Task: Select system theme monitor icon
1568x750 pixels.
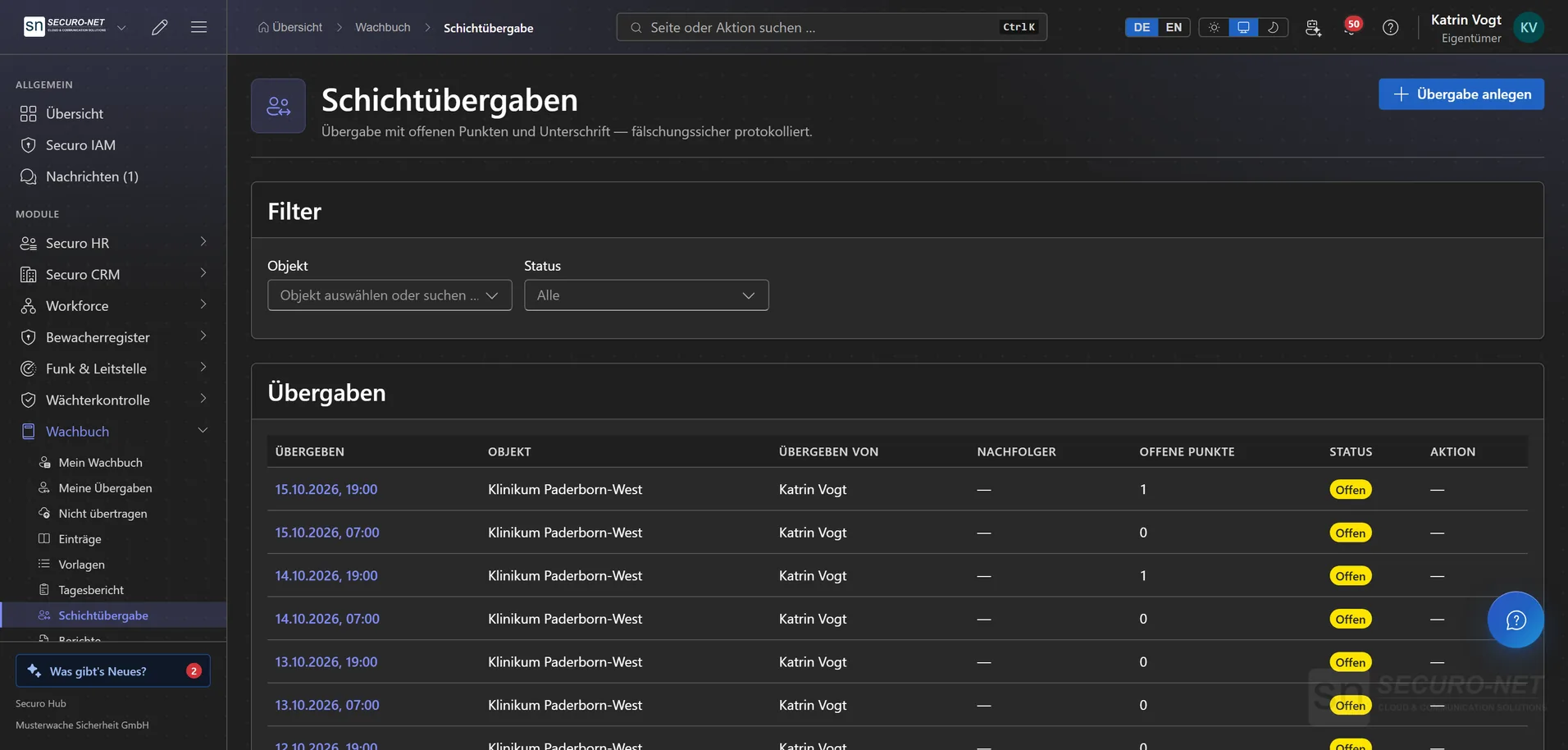Action: [1243, 27]
